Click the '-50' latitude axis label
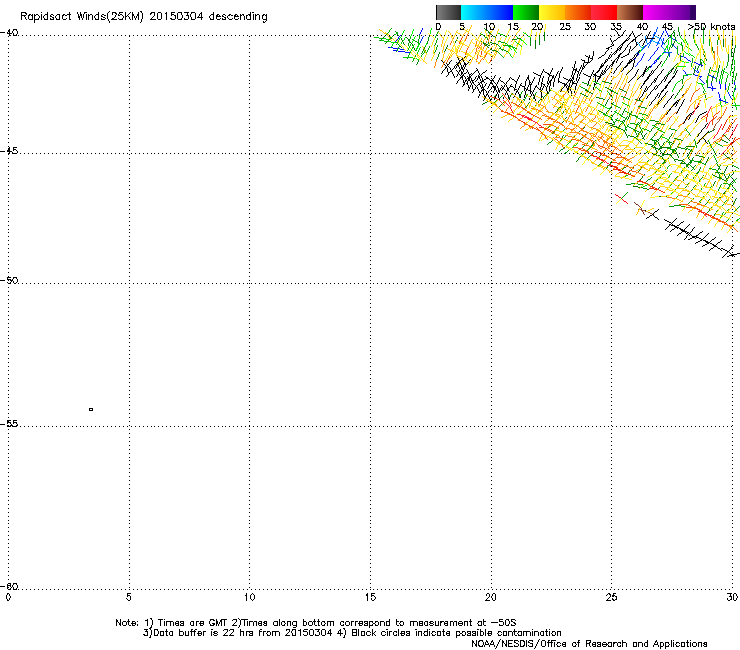Screen dimensions: 740x650 coord(10,280)
